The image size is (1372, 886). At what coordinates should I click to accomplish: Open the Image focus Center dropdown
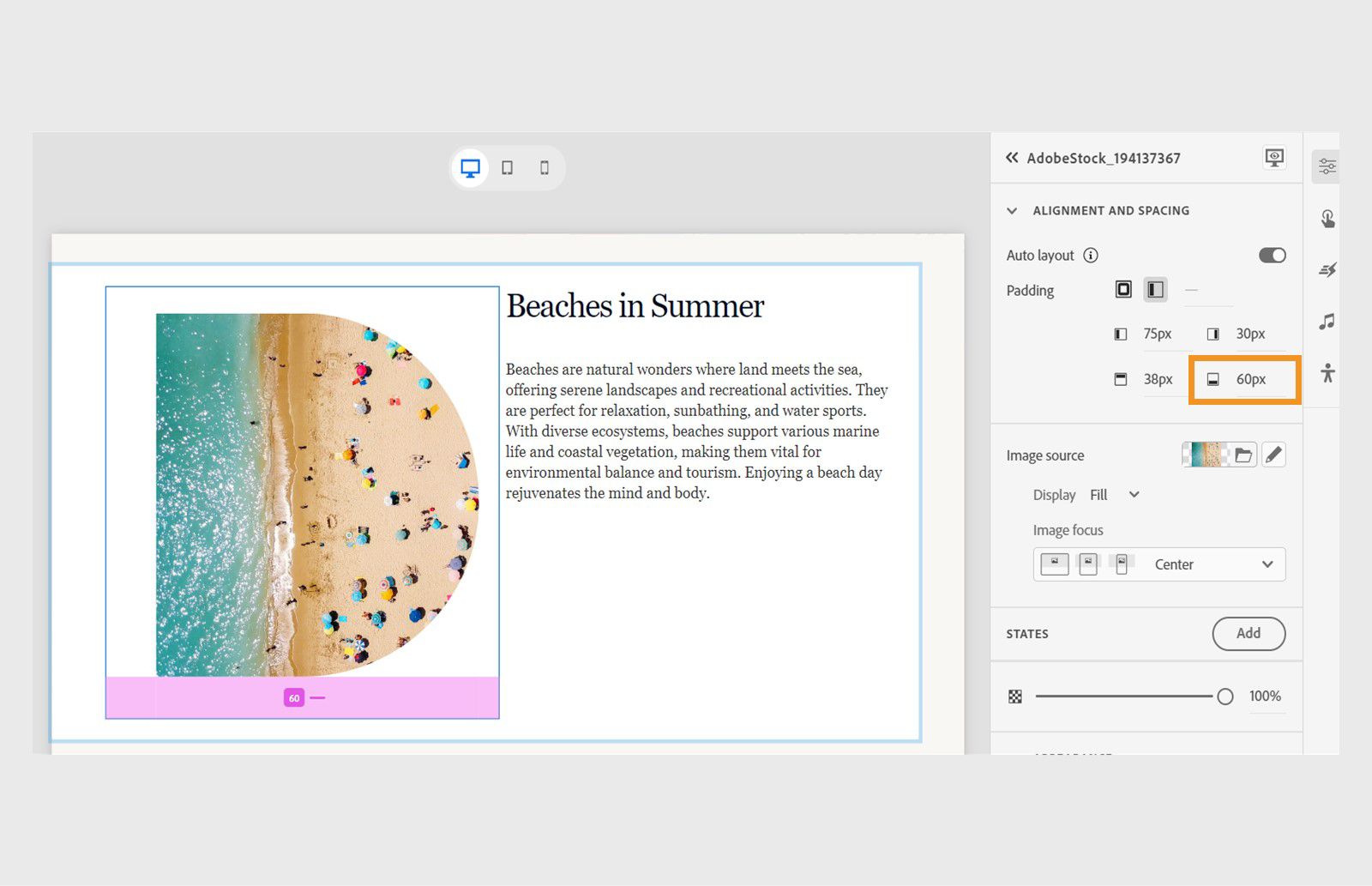(1159, 564)
